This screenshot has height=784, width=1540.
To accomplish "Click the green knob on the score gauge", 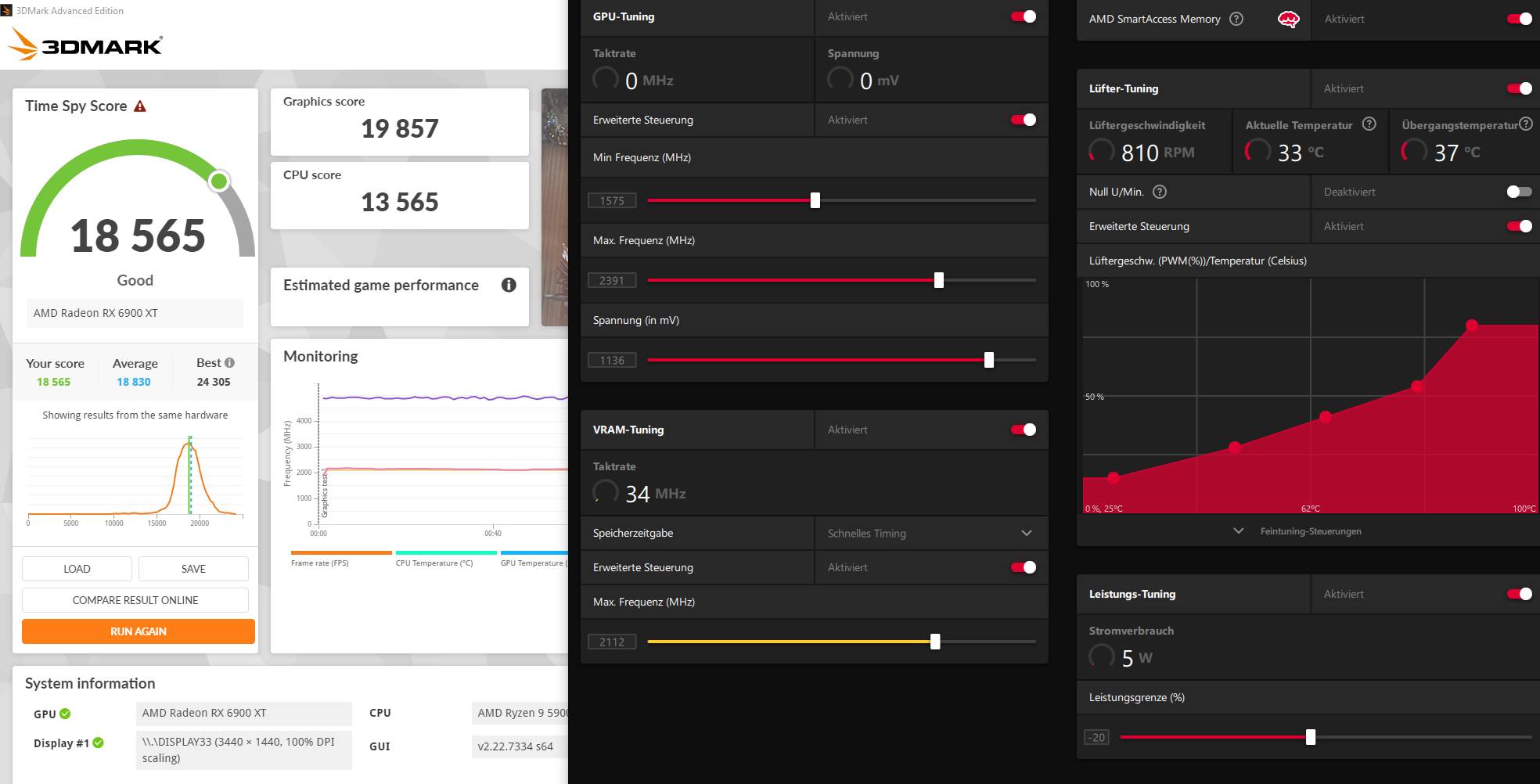I will [x=219, y=182].
